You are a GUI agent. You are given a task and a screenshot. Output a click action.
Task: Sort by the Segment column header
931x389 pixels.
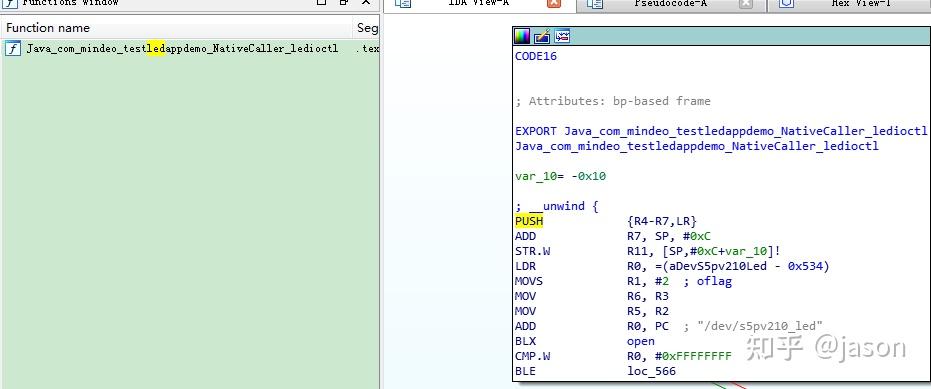367,28
